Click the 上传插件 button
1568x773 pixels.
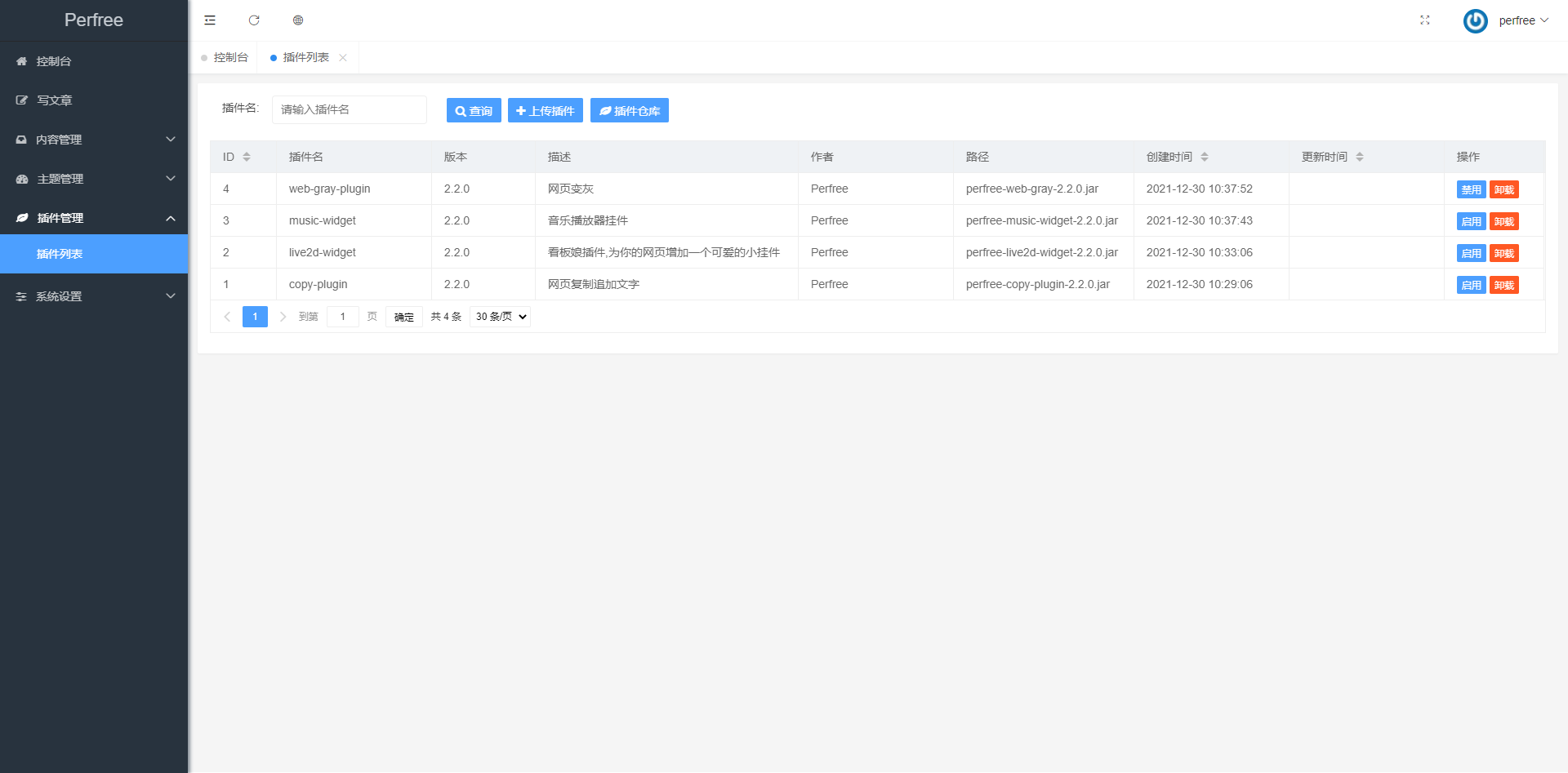pos(546,110)
